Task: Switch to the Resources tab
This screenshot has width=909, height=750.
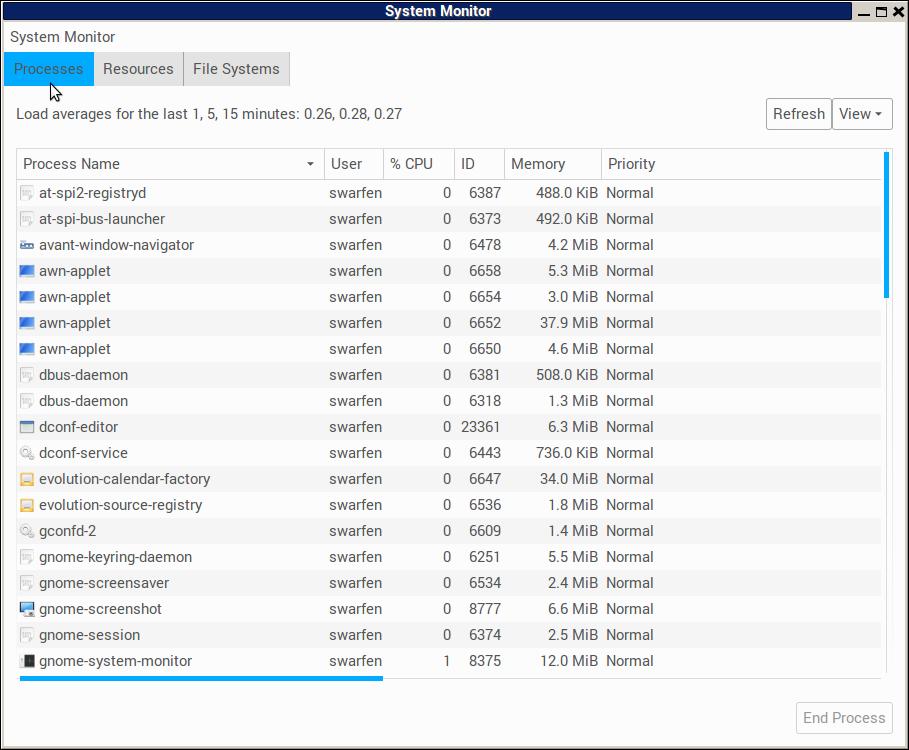Action: pyautogui.click(x=138, y=69)
